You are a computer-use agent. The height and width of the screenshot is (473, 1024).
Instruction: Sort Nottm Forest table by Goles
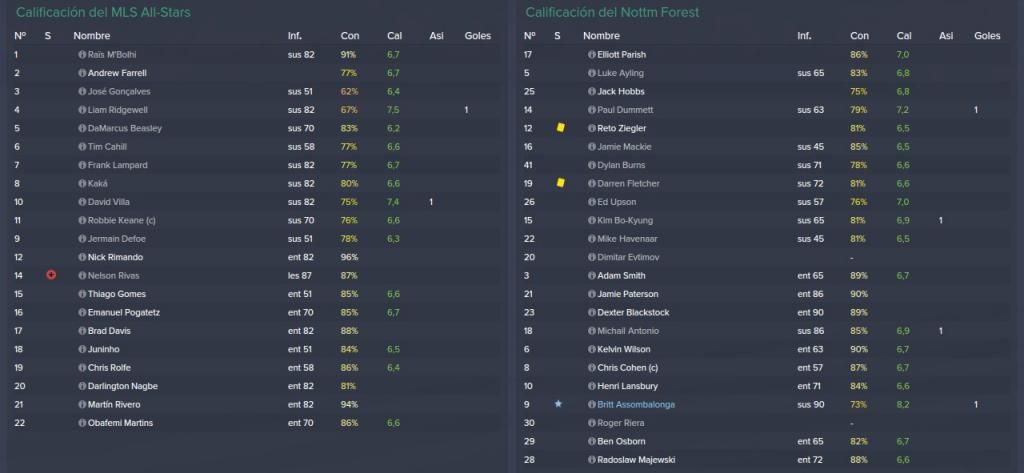987,36
